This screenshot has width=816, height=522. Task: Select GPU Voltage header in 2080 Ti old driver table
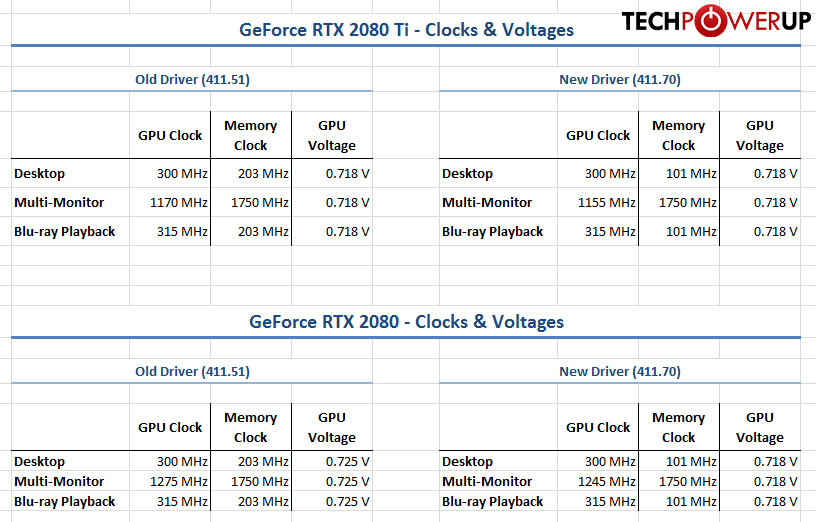tap(332, 135)
